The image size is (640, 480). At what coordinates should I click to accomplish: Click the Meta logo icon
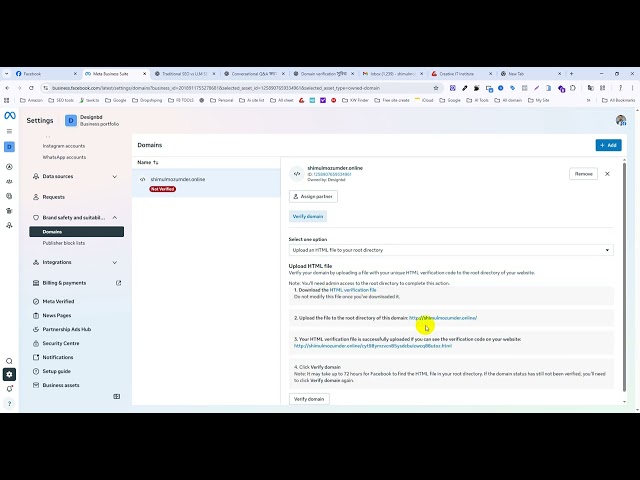10,116
